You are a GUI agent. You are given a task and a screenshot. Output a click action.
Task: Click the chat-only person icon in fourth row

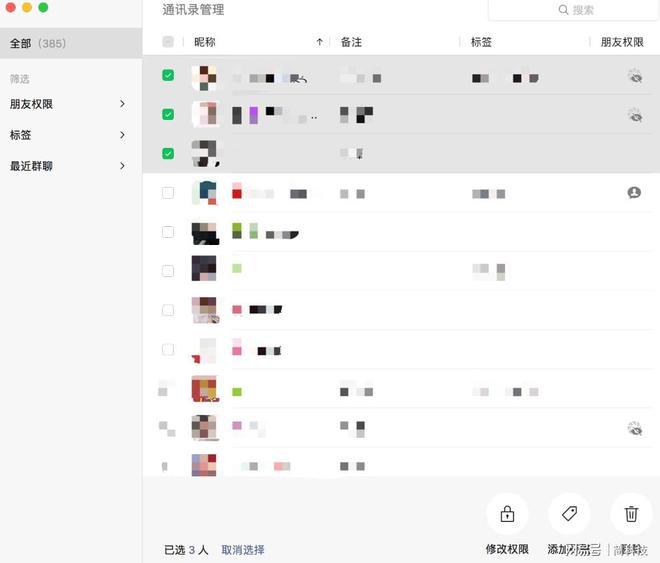coord(634,193)
